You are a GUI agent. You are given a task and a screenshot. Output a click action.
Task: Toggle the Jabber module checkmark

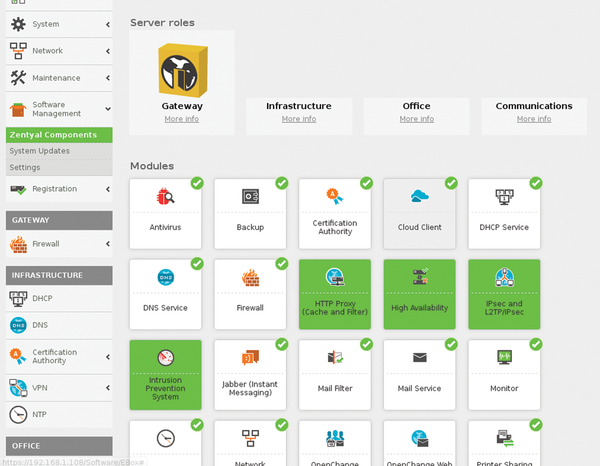[x=282, y=344]
